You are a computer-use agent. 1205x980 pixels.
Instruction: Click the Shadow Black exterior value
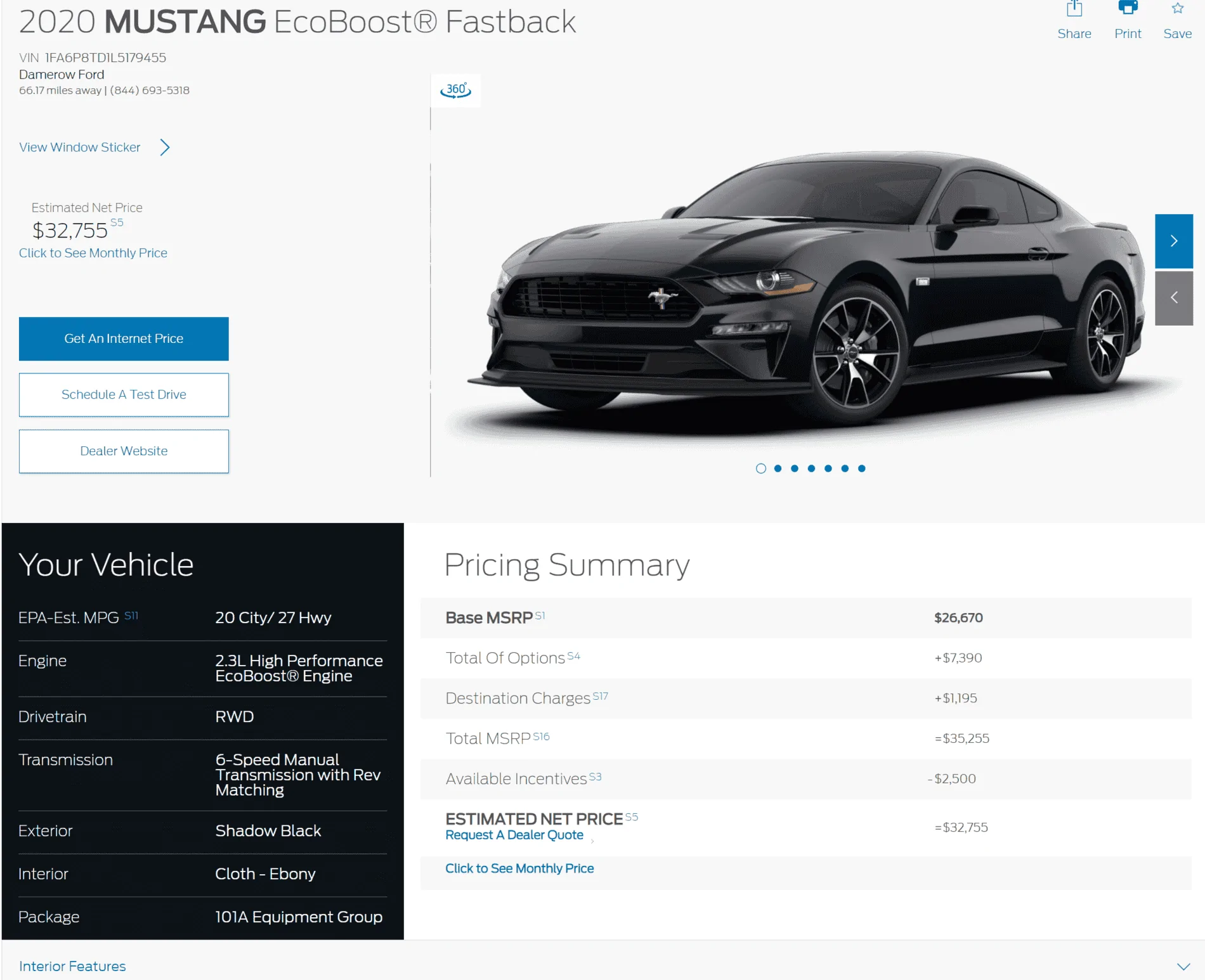(x=268, y=830)
